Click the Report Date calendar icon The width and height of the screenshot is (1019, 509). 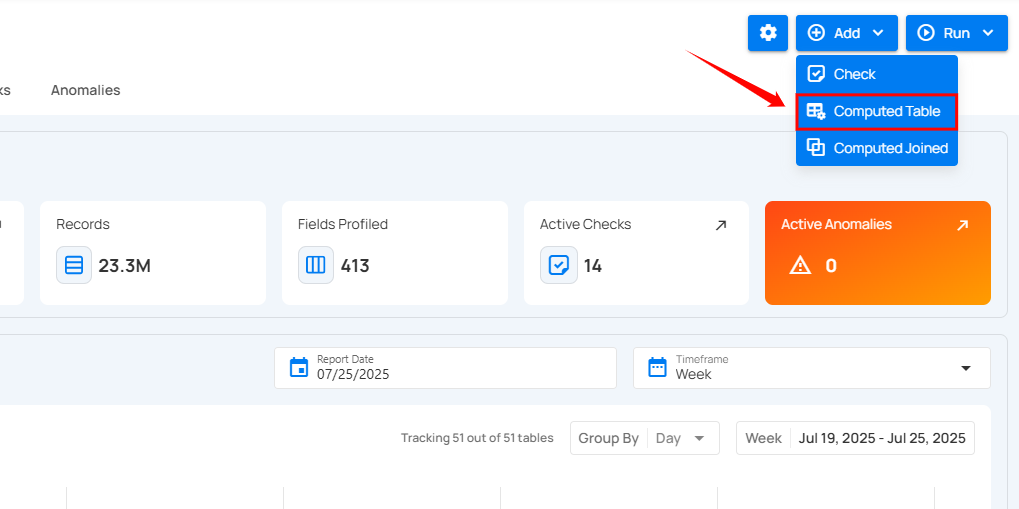point(298,368)
